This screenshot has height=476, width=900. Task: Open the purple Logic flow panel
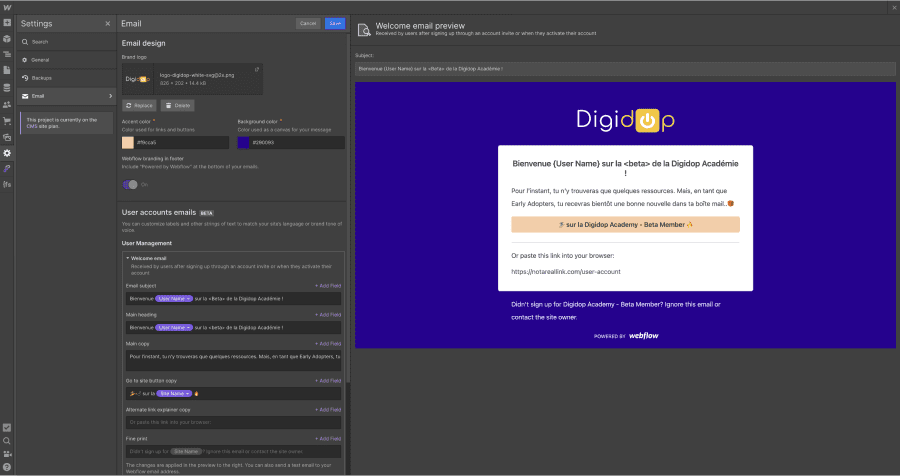click(x=7, y=169)
